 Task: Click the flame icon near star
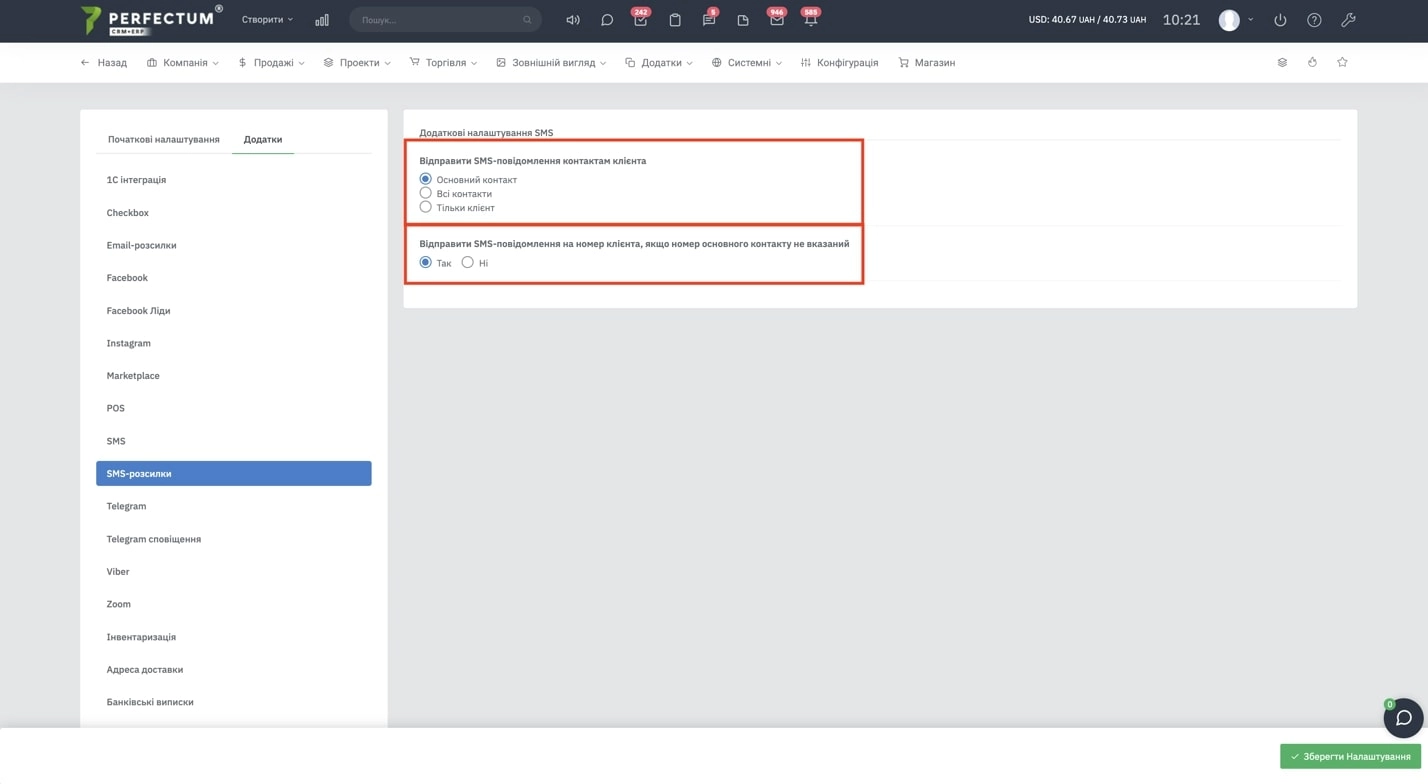point(1312,62)
